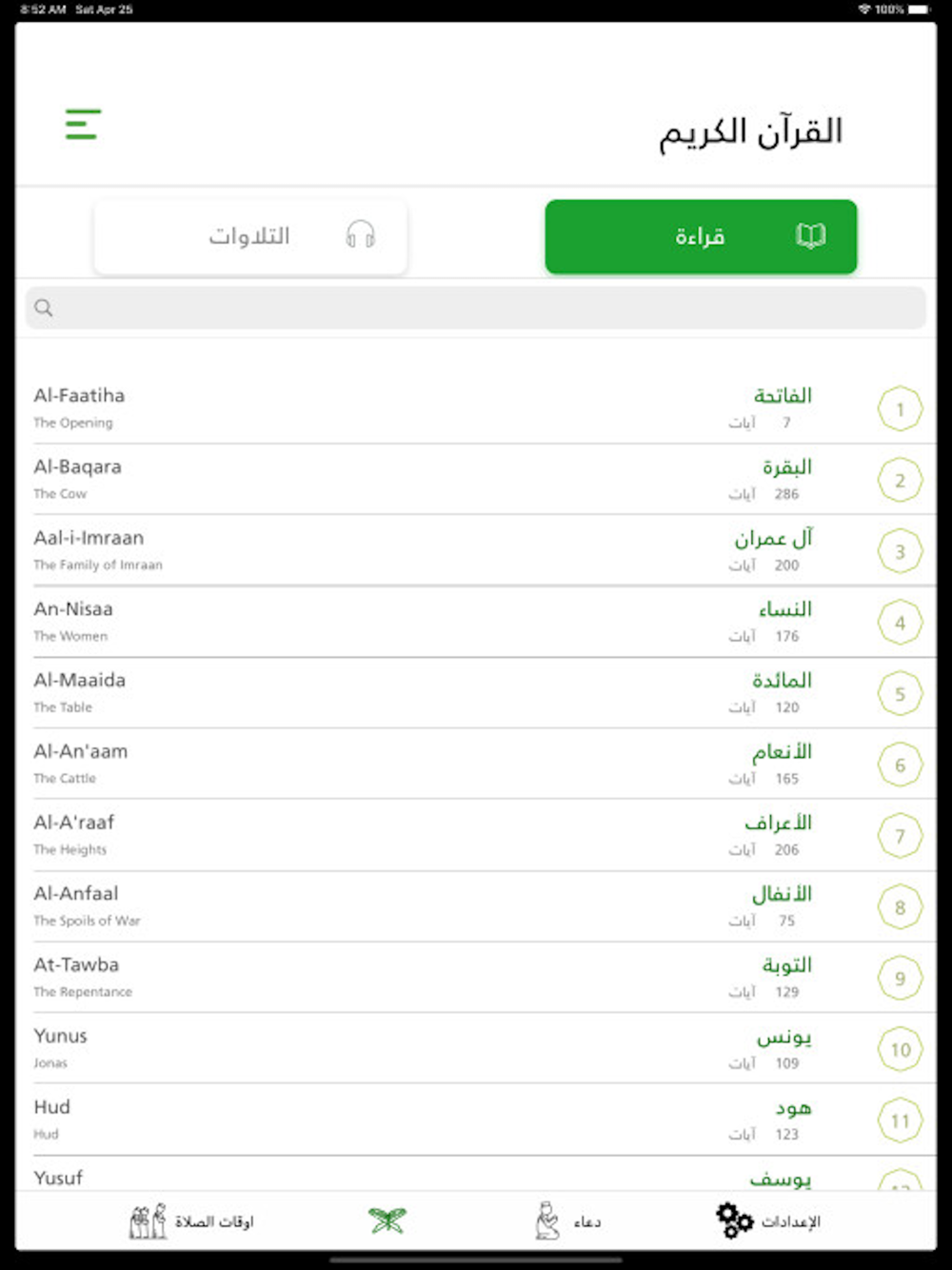Open the dua supplication tab
Image resolution: width=952 pixels, height=1270 pixels.
pyautogui.click(x=567, y=1220)
